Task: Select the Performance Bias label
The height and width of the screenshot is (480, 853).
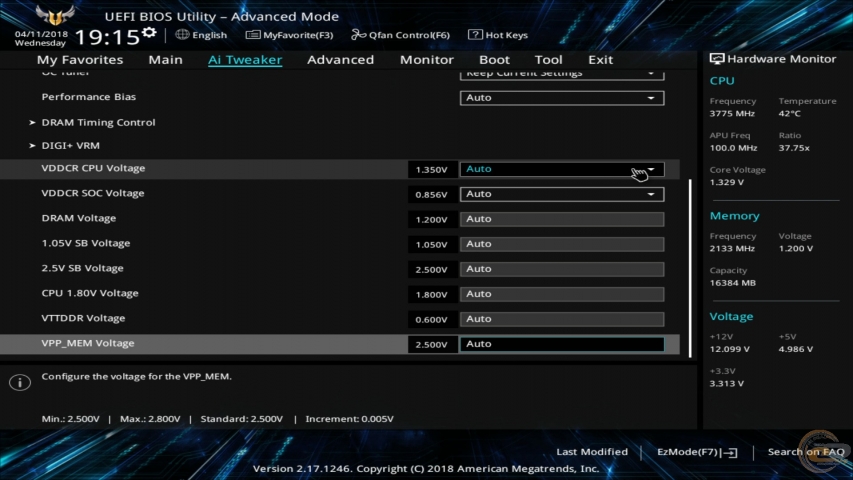Action: tap(89, 97)
